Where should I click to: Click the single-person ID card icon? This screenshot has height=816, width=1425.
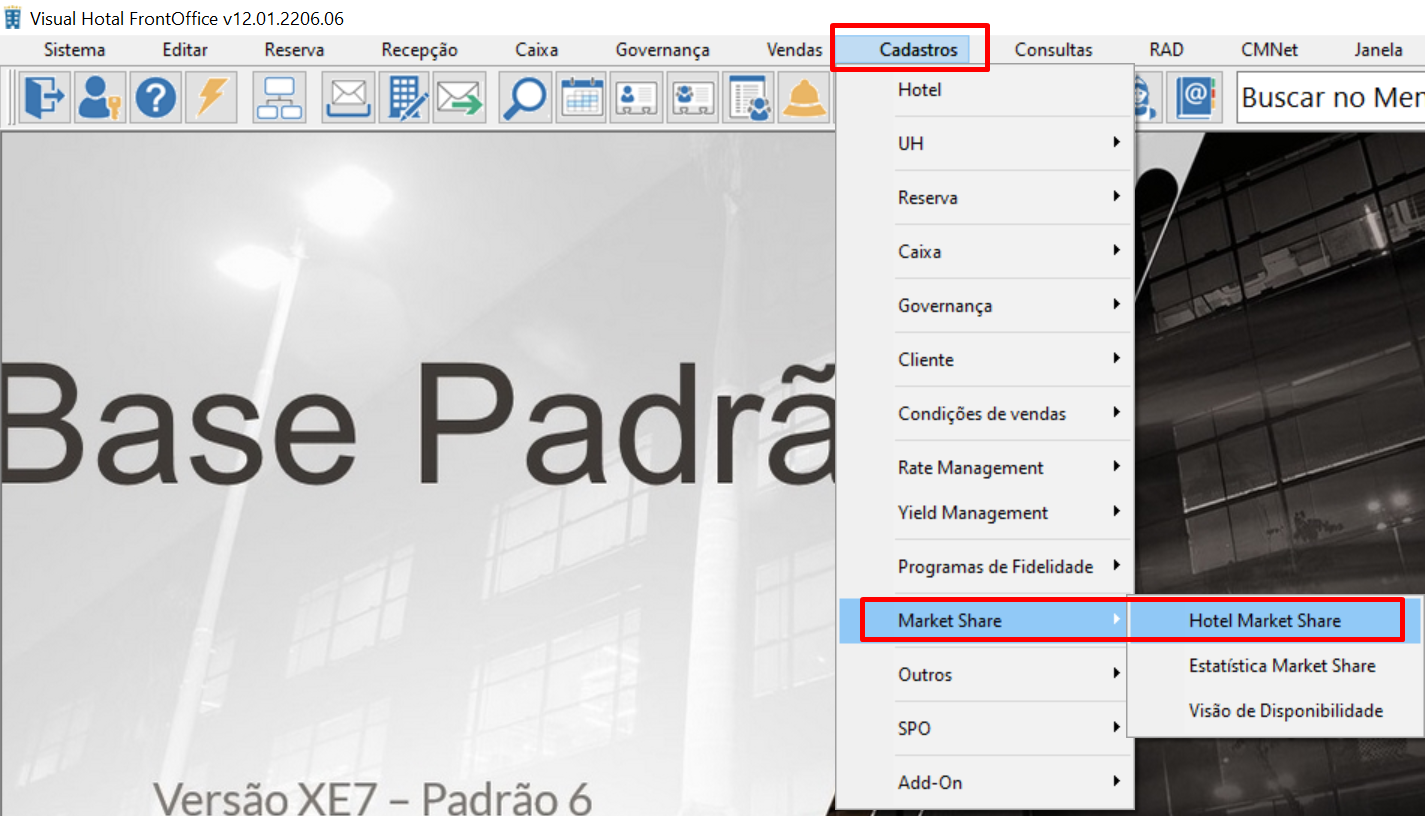[636, 98]
